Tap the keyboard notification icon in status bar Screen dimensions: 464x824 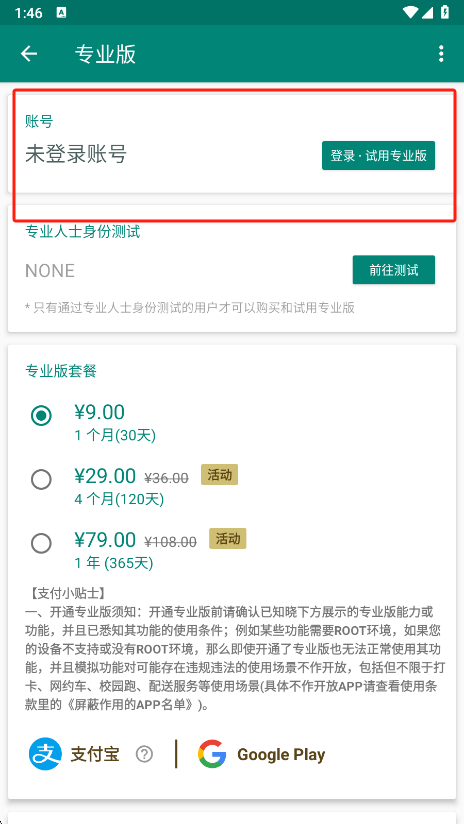point(61,13)
